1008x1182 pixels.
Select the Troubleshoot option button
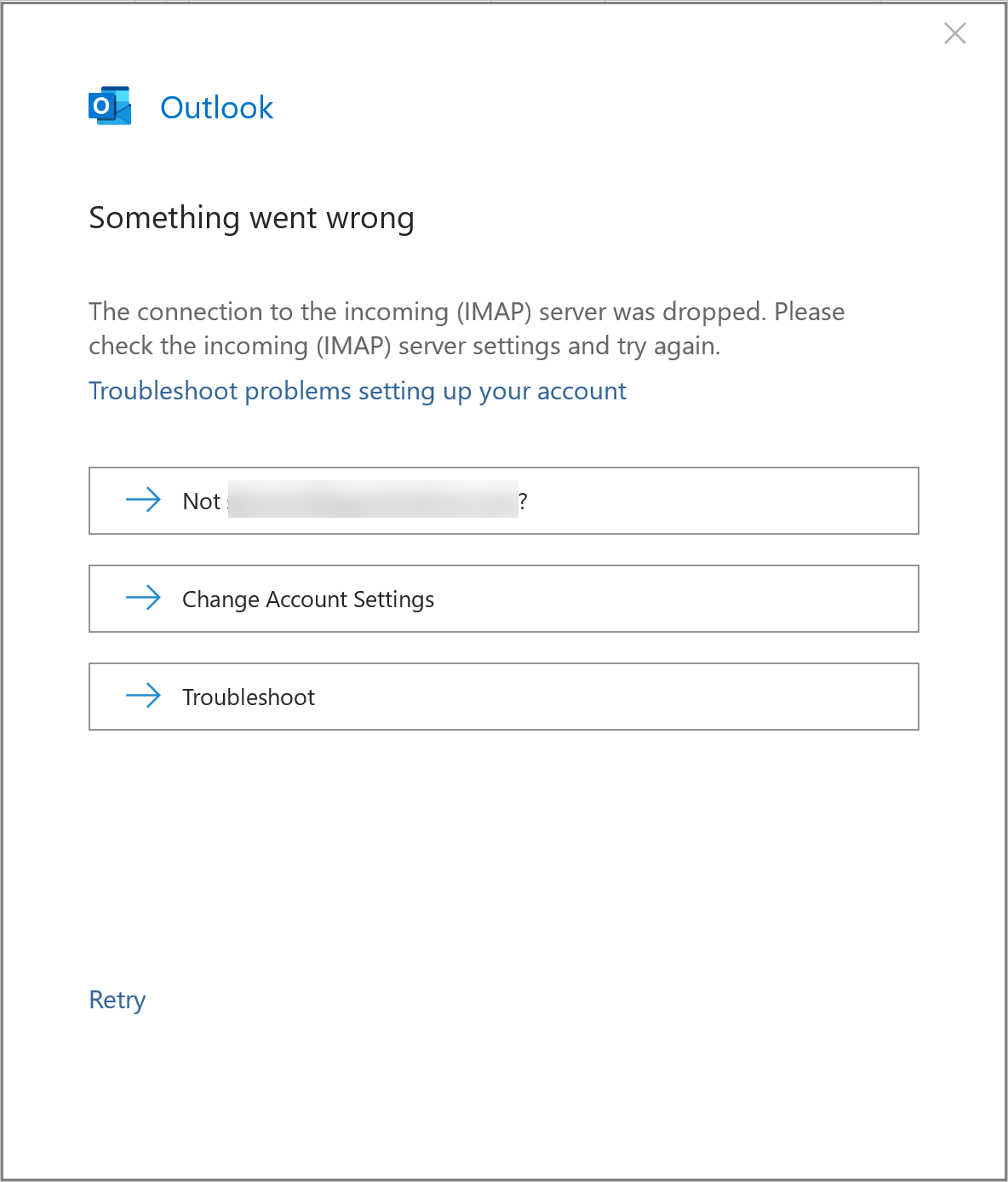(x=504, y=697)
